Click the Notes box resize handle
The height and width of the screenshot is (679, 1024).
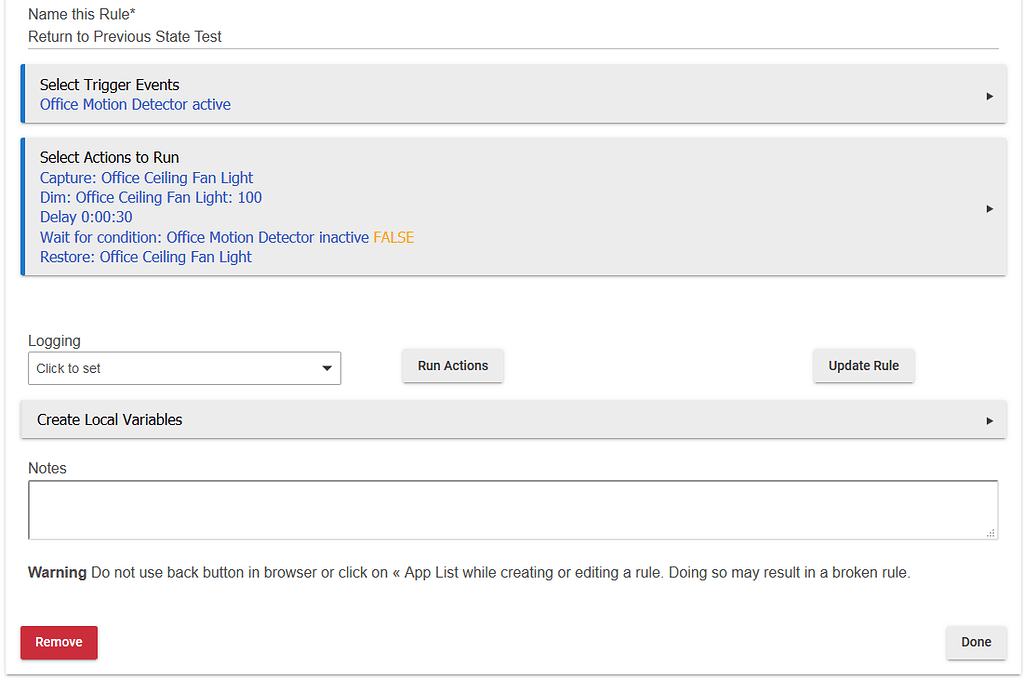[991, 533]
